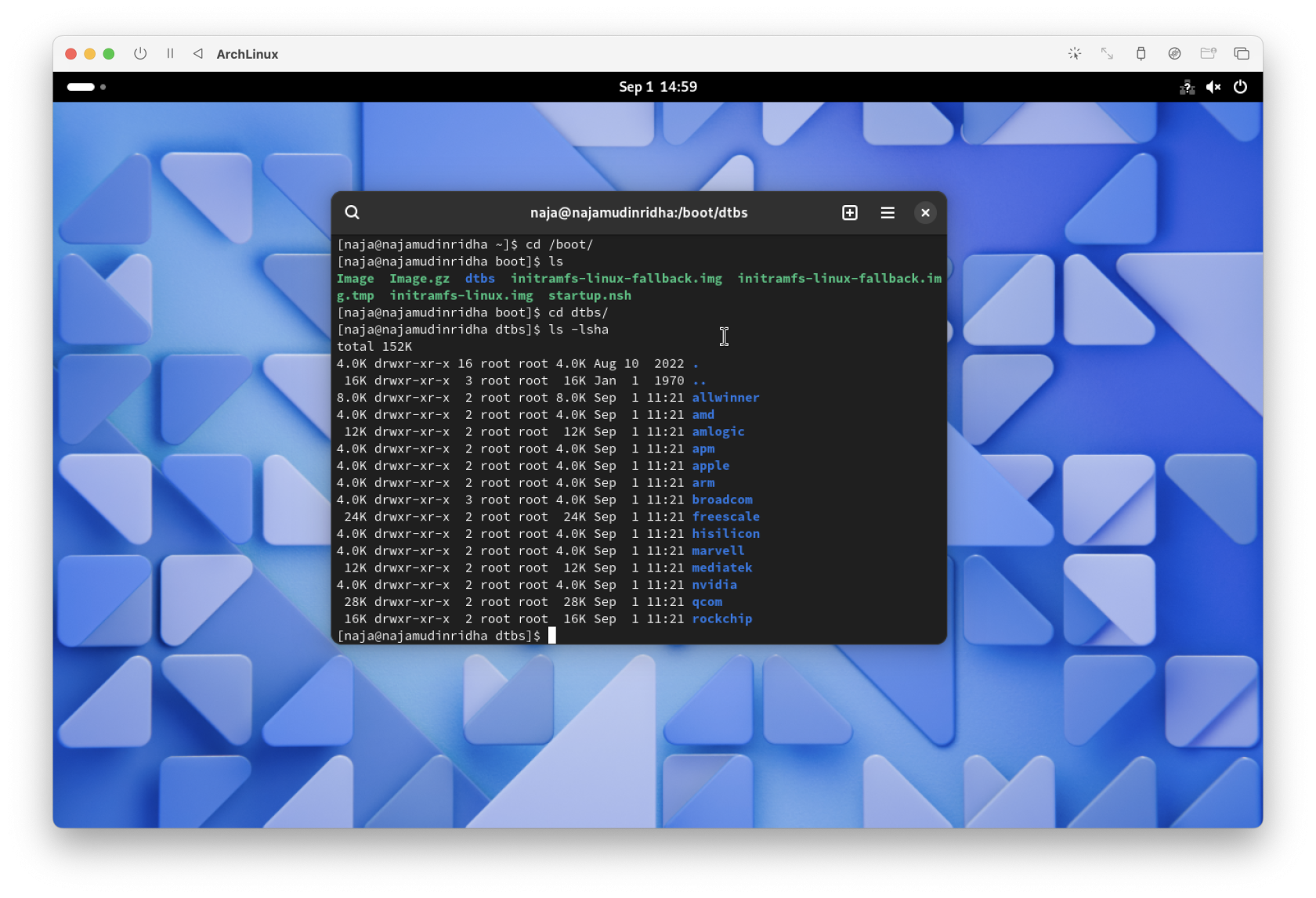Click the allwinner directory name
Screen dimensions: 1316x898
(x=725, y=398)
